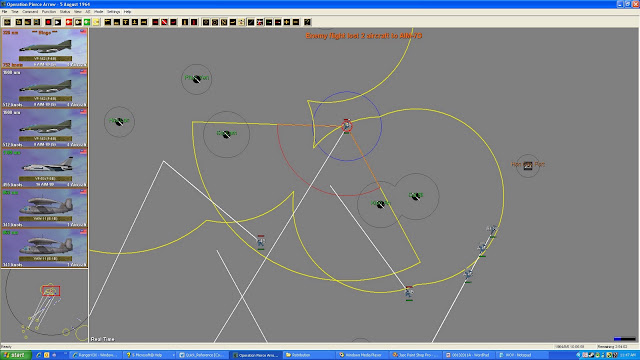Click the Hon Gai Port target marker

[528, 165]
